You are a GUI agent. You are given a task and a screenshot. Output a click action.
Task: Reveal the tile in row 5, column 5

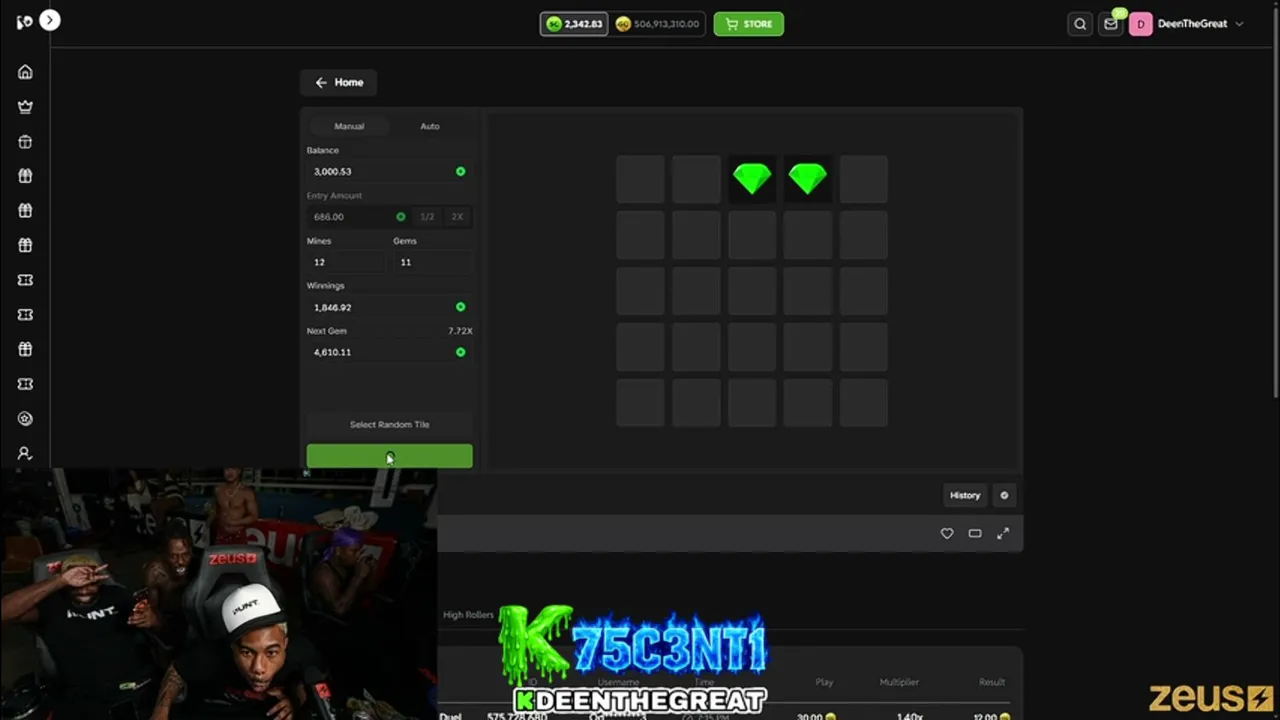[864, 403]
